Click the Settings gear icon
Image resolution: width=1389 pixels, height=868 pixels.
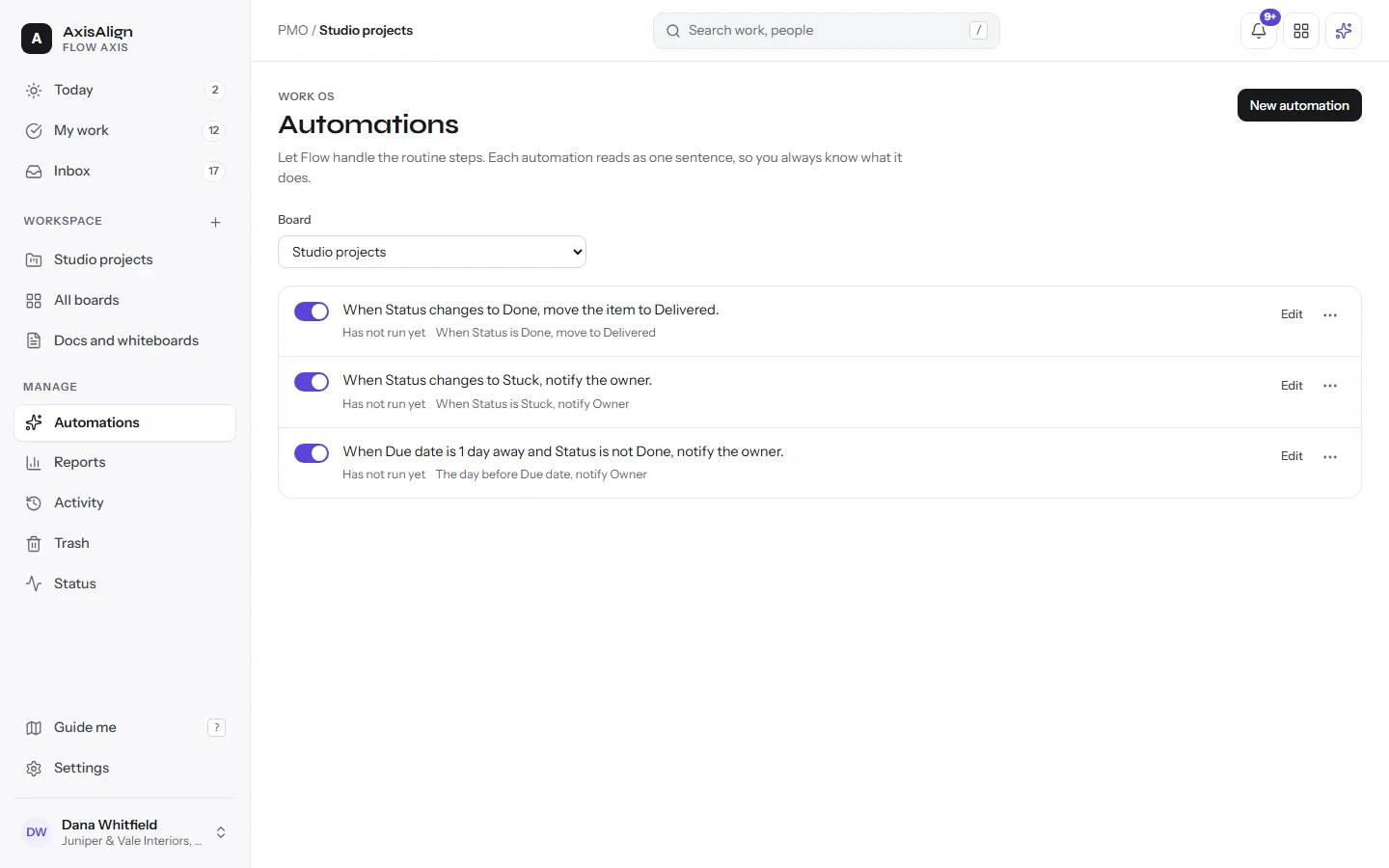tap(34, 769)
